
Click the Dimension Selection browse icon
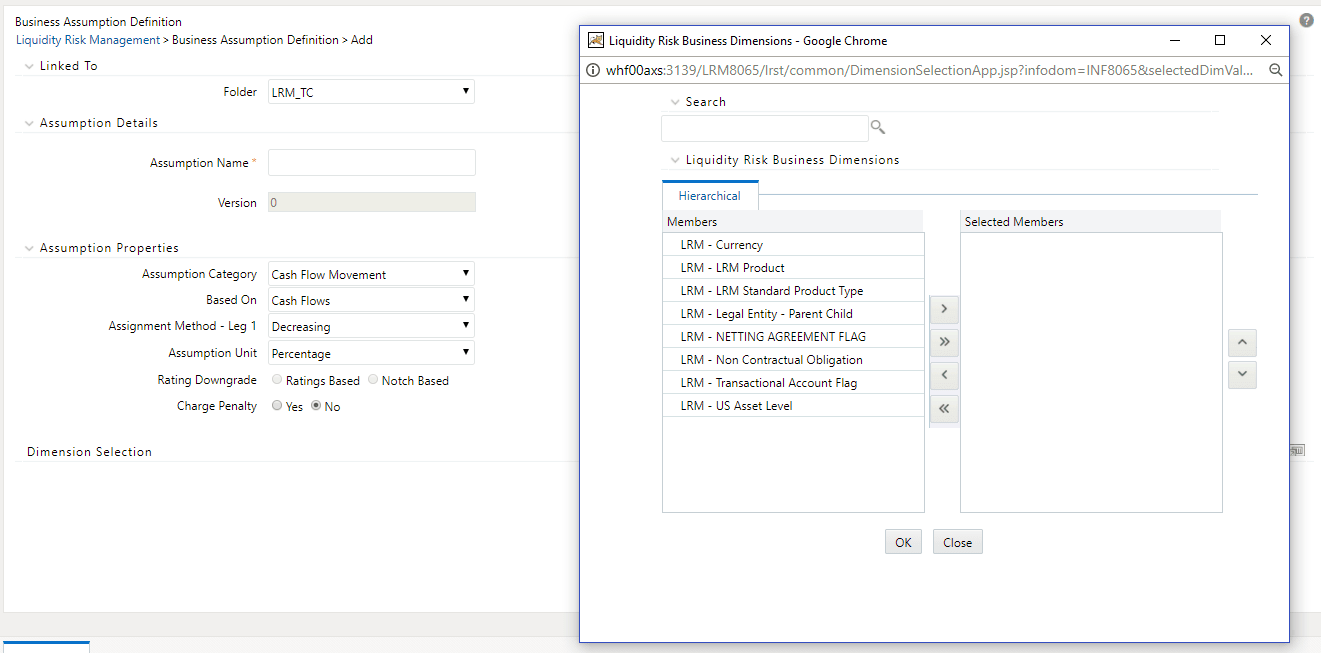point(1297,451)
